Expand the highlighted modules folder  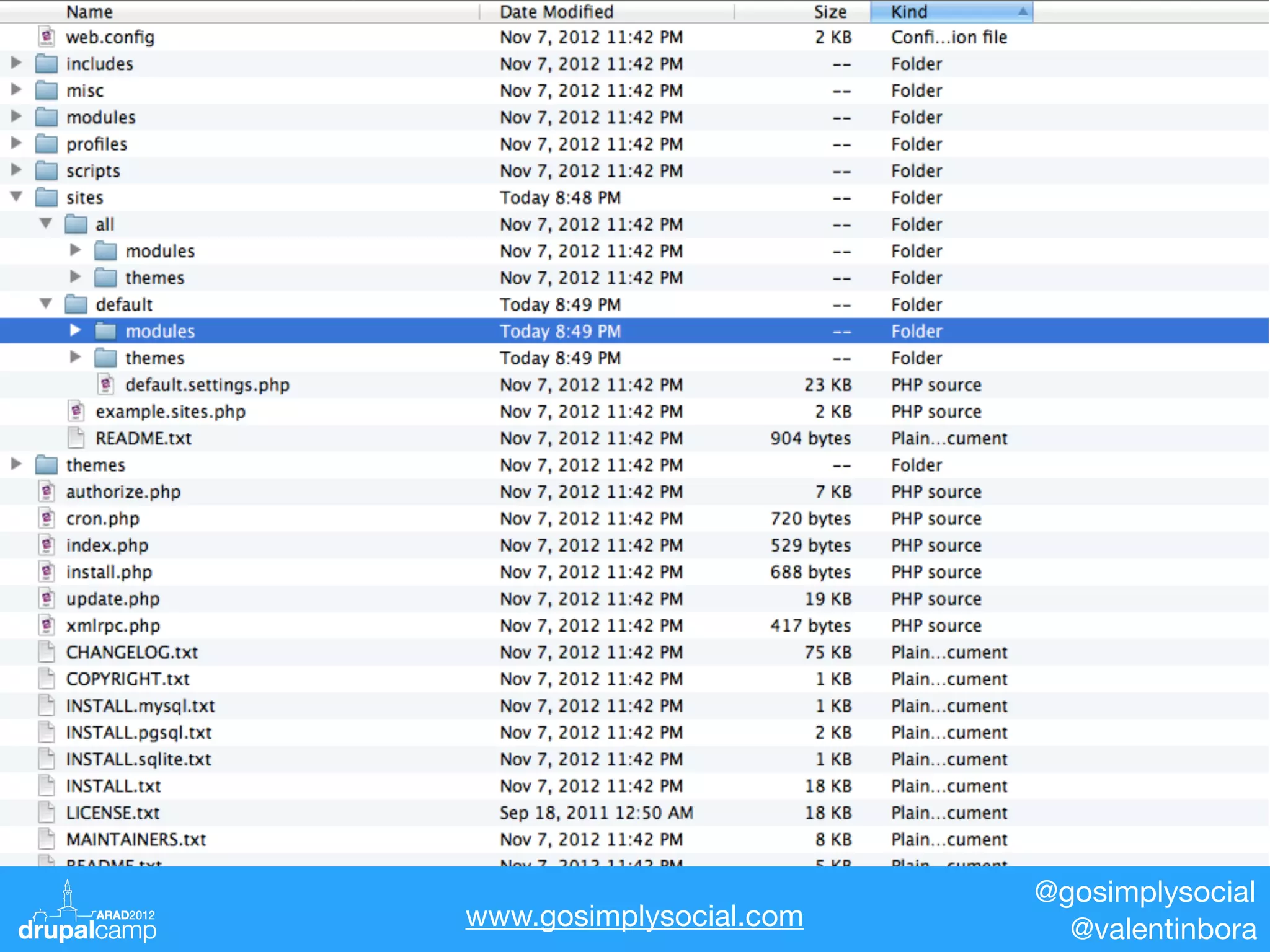click(76, 331)
